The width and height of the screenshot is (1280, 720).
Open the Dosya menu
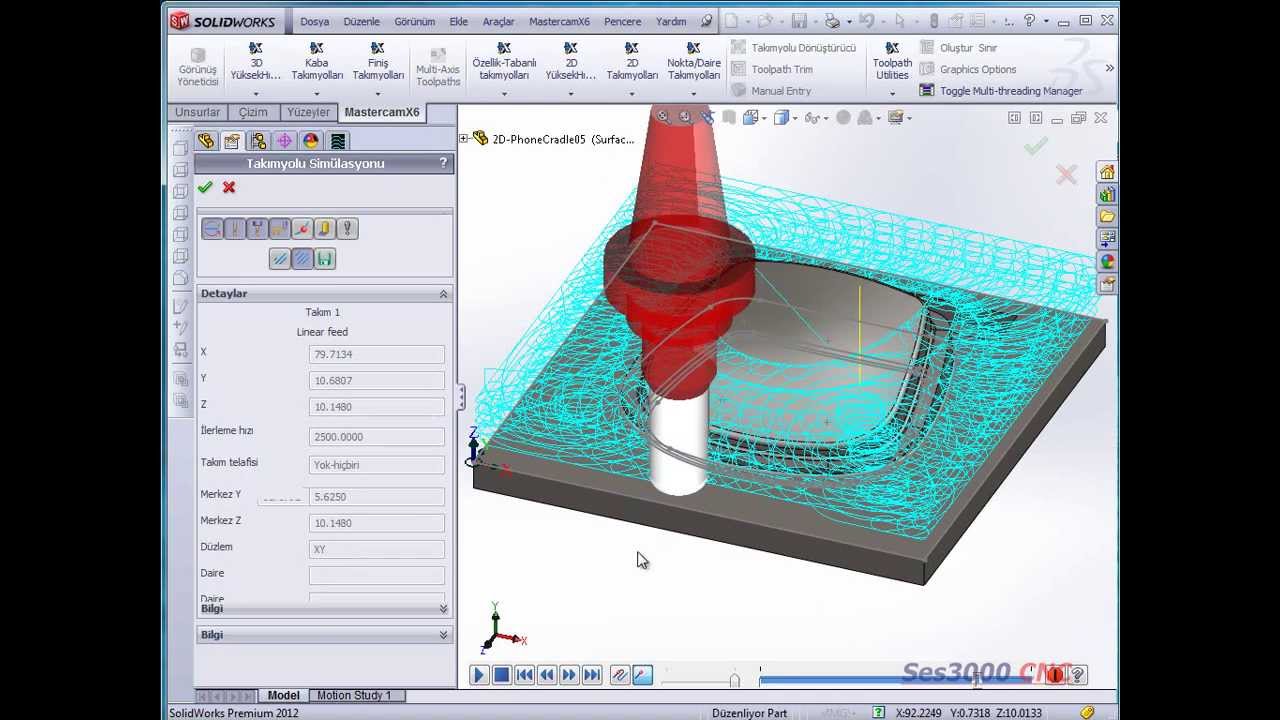pos(314,21)
